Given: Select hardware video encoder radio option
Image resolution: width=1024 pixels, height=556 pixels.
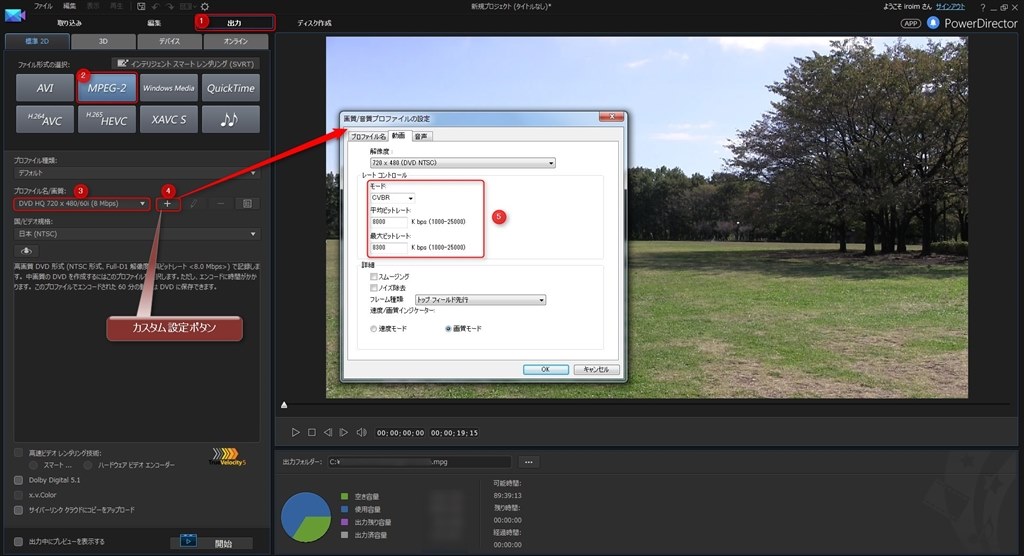Looking at the screenshot, I should 88,465.
